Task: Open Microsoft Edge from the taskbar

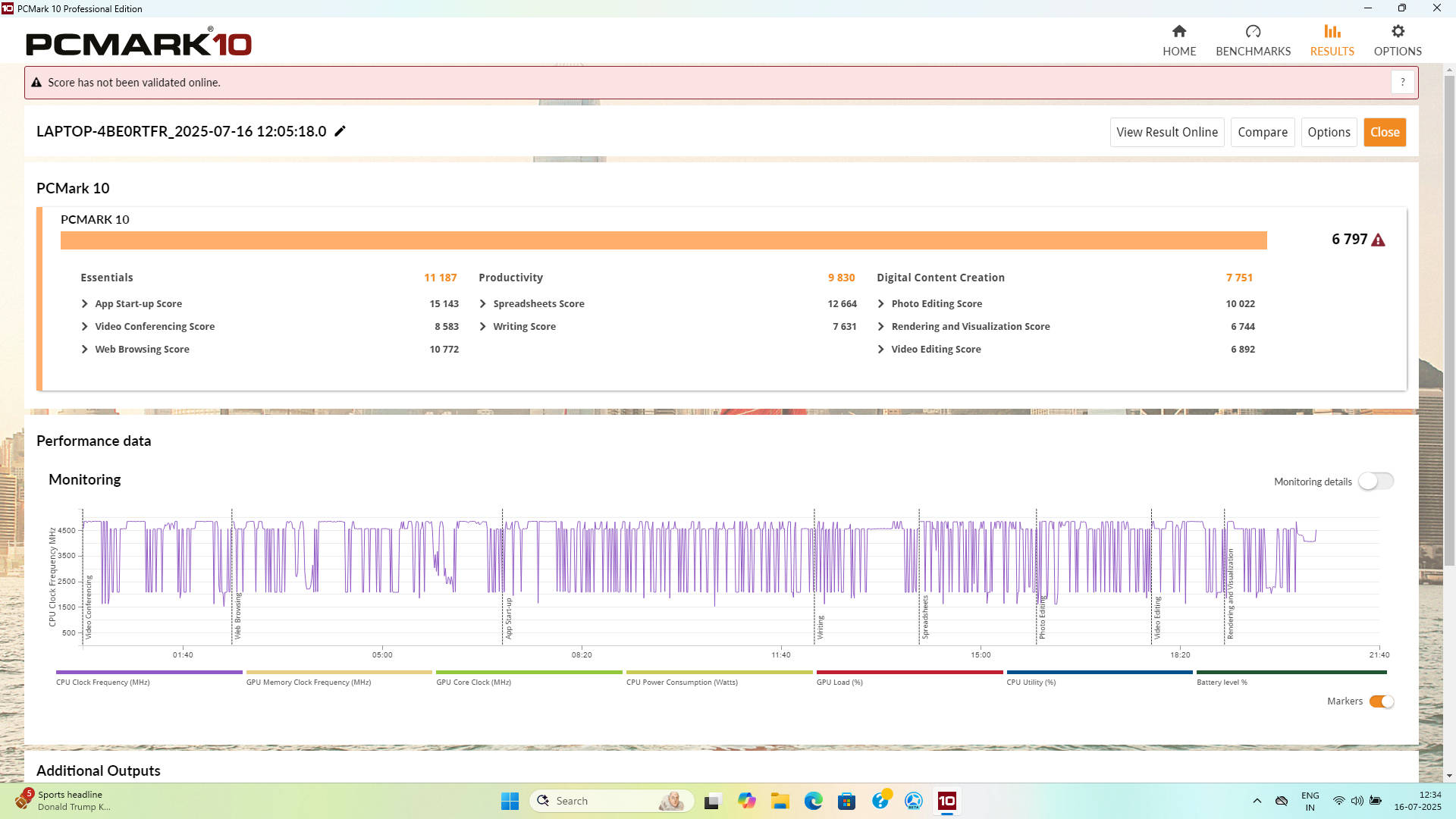Action: click(x=813, y=801)
